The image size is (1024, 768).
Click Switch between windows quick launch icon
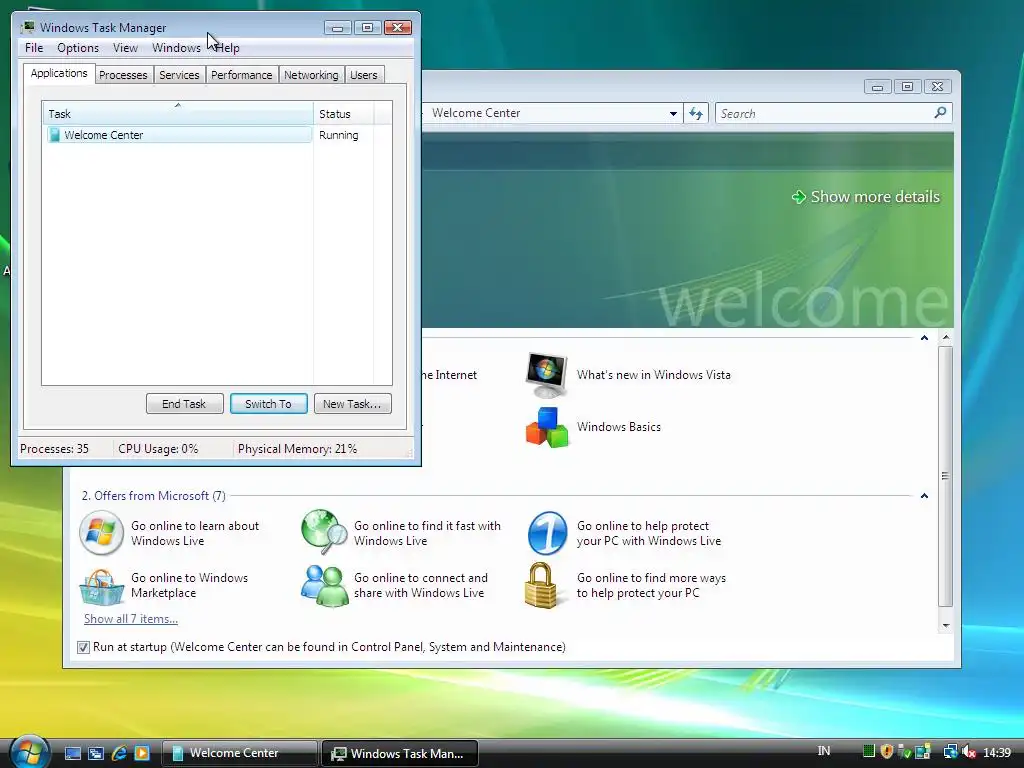[96, 753]
